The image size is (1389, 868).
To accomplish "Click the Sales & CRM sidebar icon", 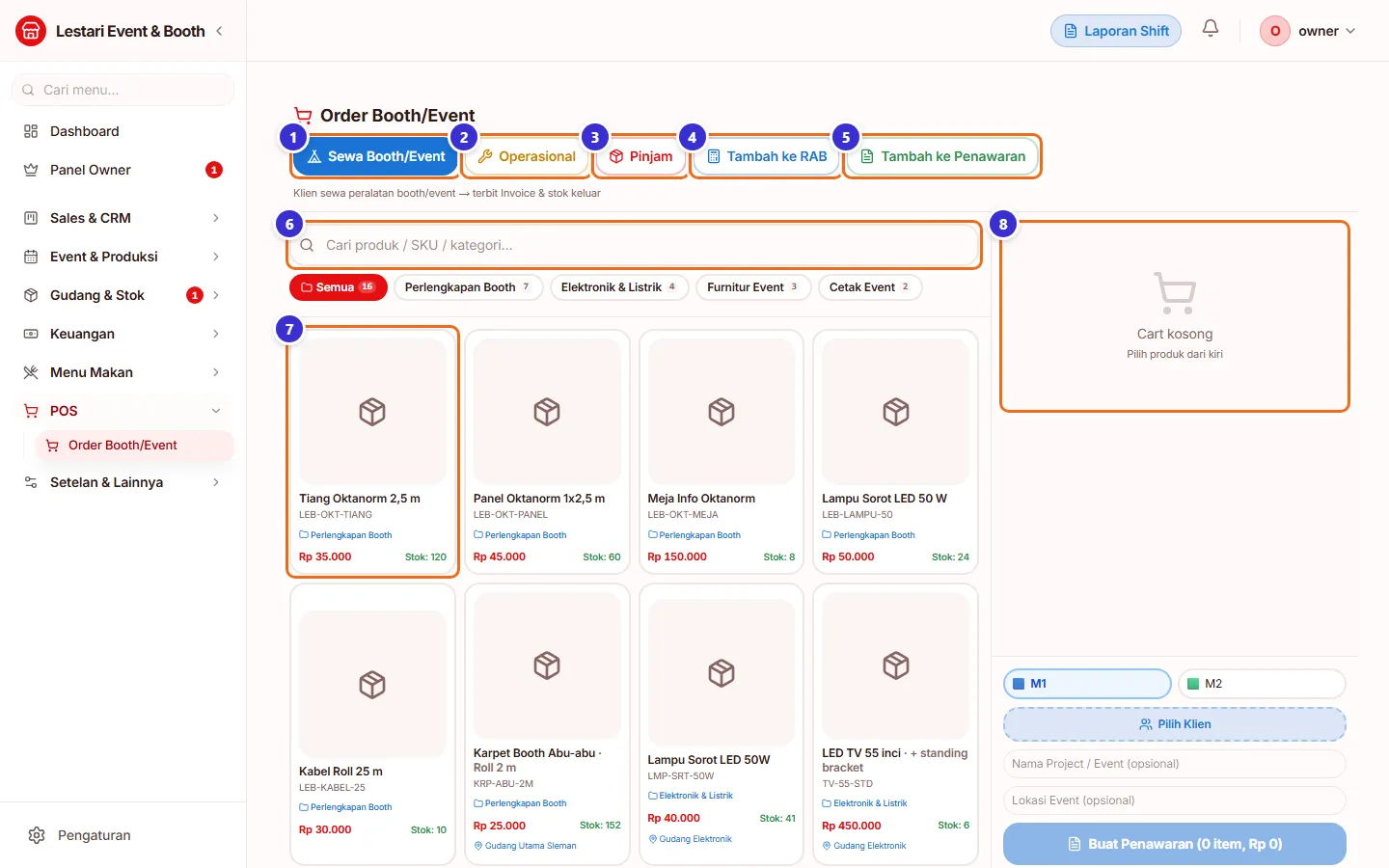I will coord(31,218).
